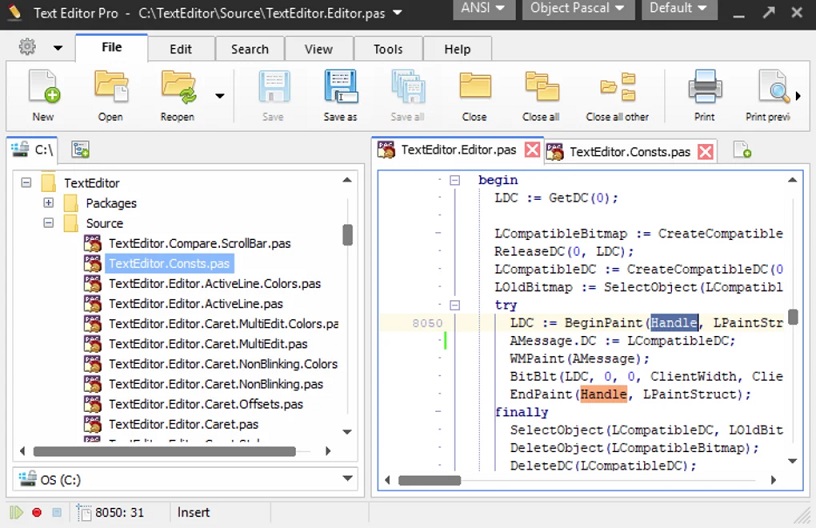Select the C:\ directory tab
816x528 pixels.
pyautogui.click(x=33, y=150)
